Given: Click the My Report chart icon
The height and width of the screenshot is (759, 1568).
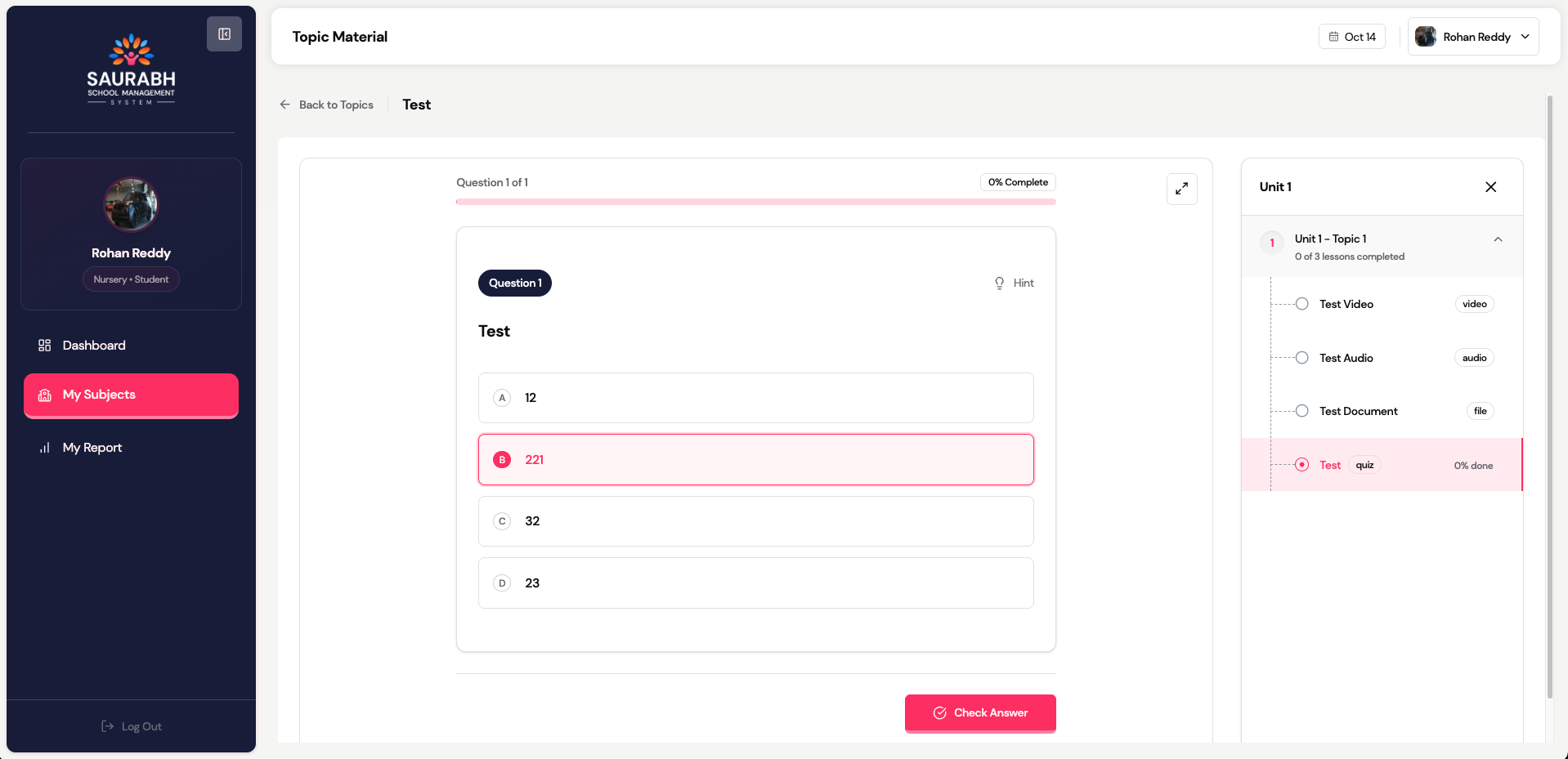Looking at the screenshot, I should point(45,448).
